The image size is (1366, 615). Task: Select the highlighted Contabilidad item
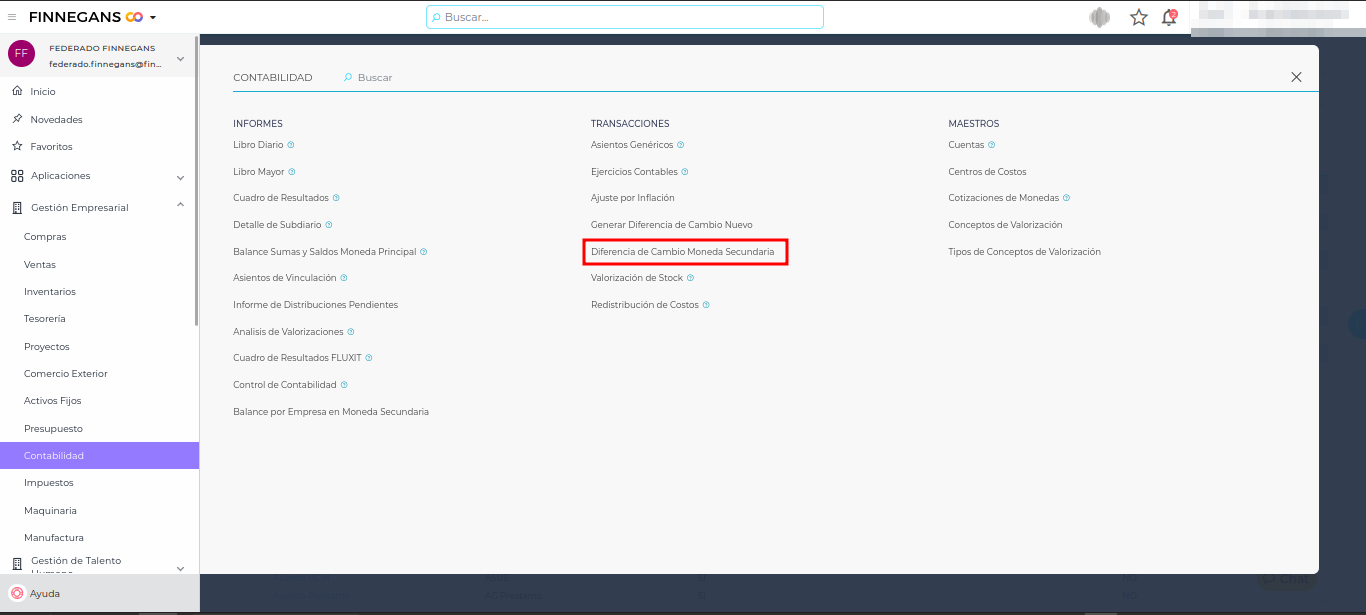pyautogui.click(x=99, y=456)
